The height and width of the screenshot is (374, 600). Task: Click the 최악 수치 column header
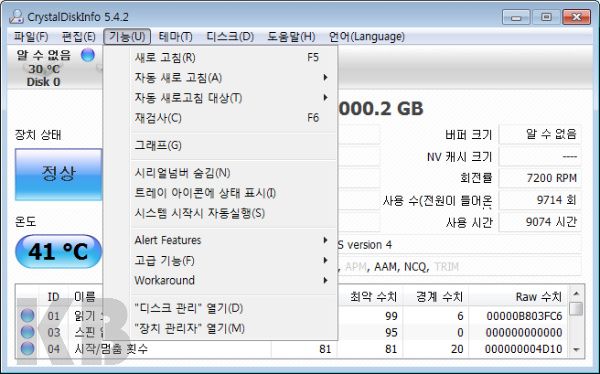click(x=370, y=297)
